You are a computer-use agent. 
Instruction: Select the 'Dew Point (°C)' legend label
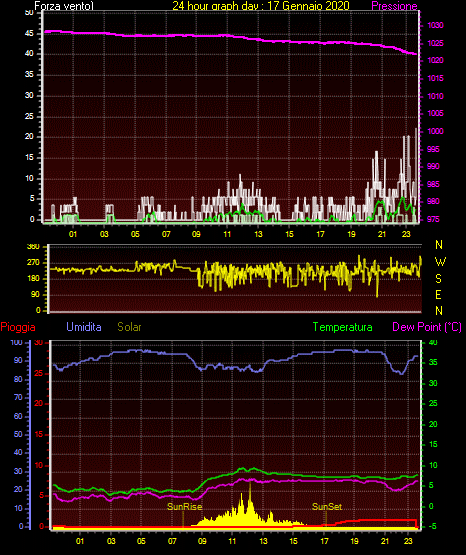[427, 327]
